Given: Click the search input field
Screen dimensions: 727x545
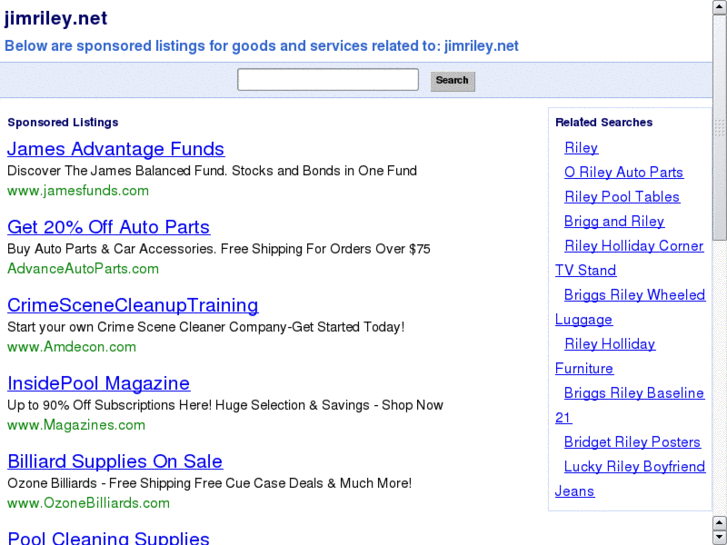Looking at the screenshot, I should (x=328, y=80).
